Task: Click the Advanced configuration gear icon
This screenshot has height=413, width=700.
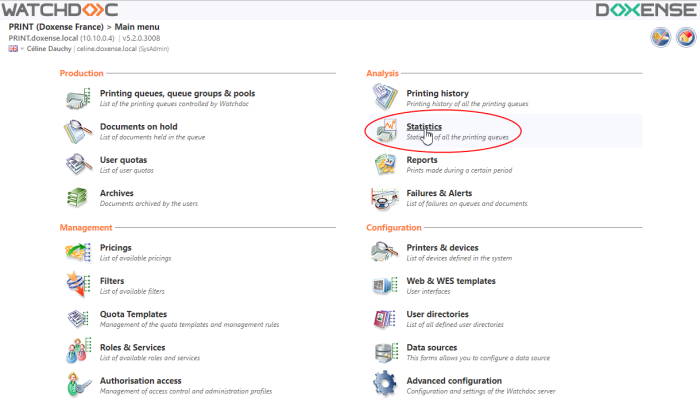Action: click(x=385, y=385)
